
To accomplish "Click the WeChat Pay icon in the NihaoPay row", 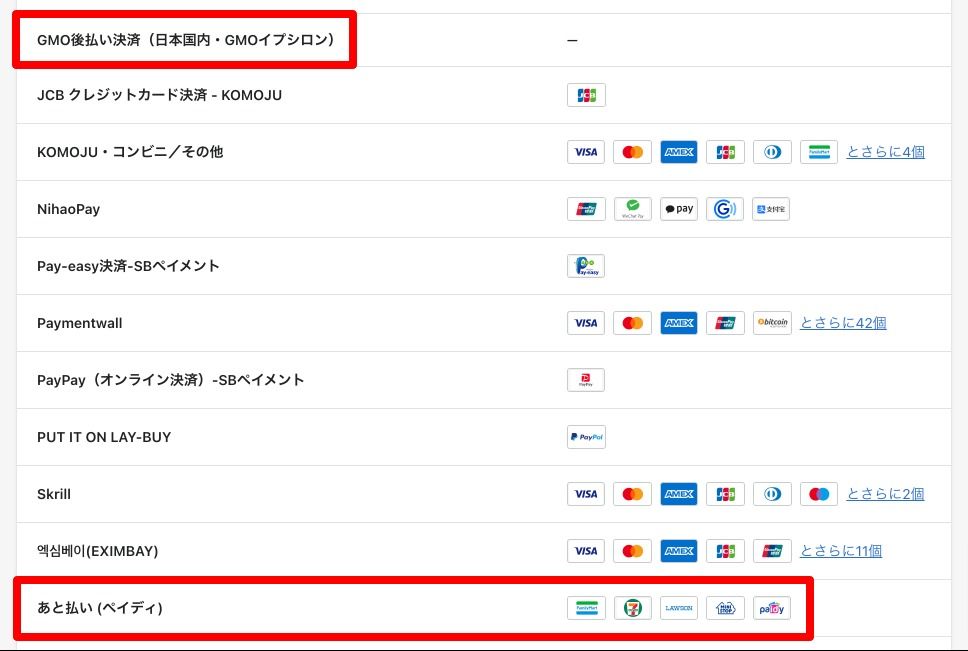I will 632,209.
